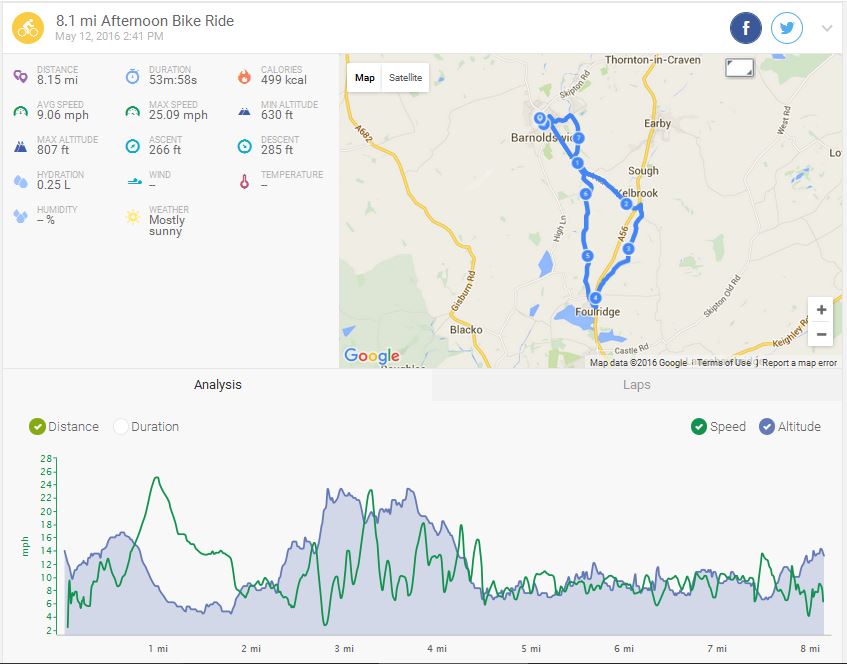The width and height of the screenshot is (847, 664).
Task: Switch map to Satellite view
Action: [406, 78]
